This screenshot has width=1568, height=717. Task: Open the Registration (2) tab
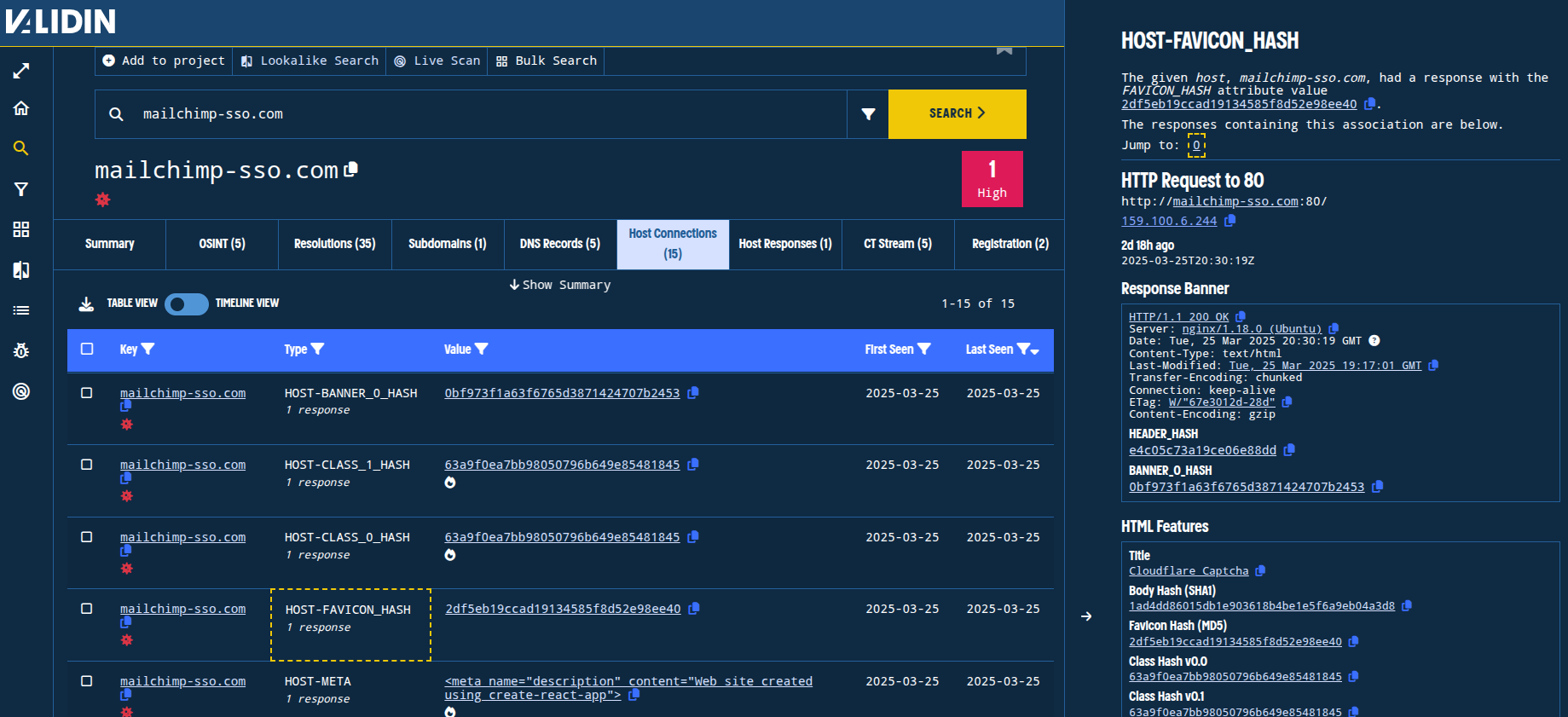click(1010, 244)
